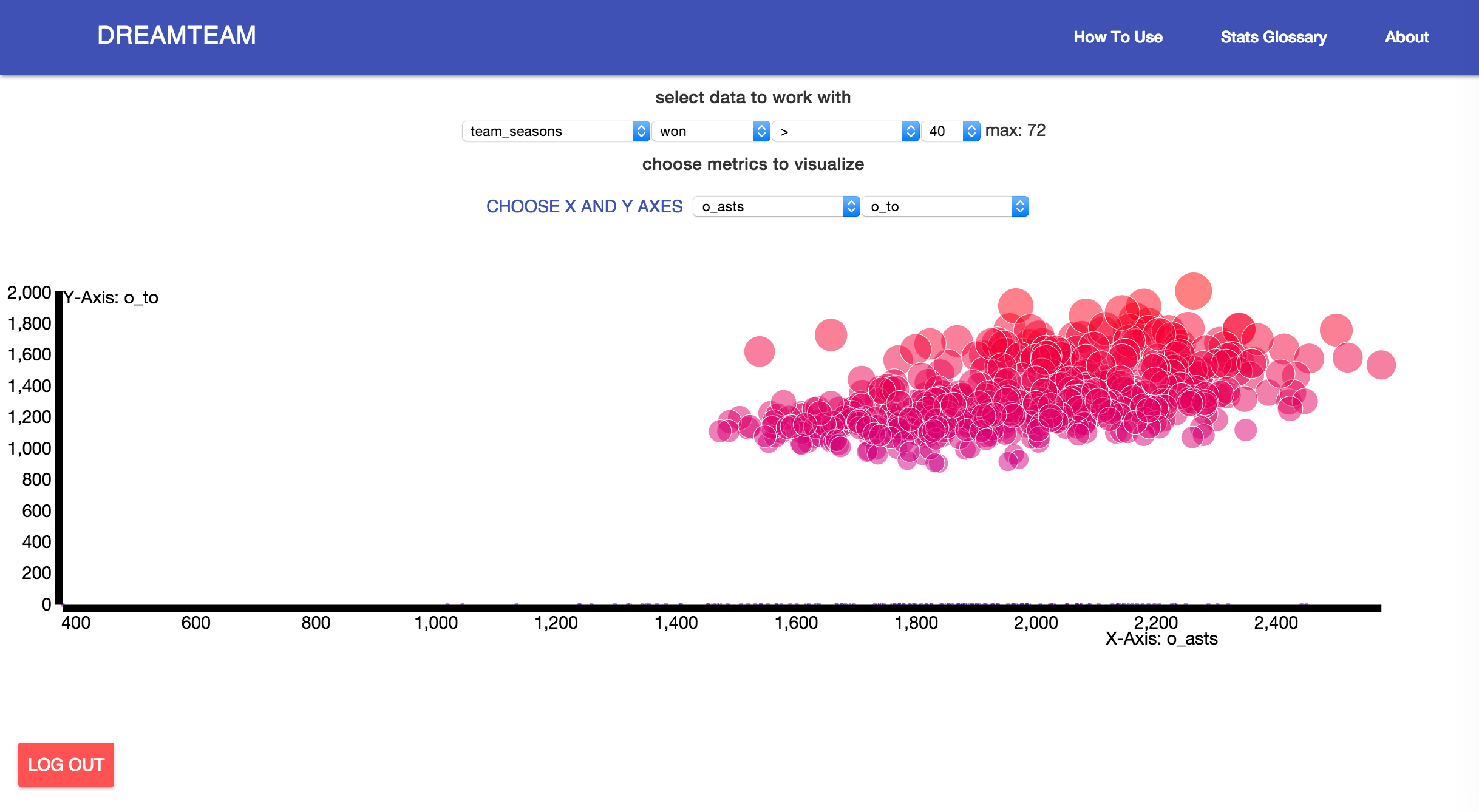Open the team_seasons dataset dropdown
Screen dimensions: 1479x812
pos(549,131)
